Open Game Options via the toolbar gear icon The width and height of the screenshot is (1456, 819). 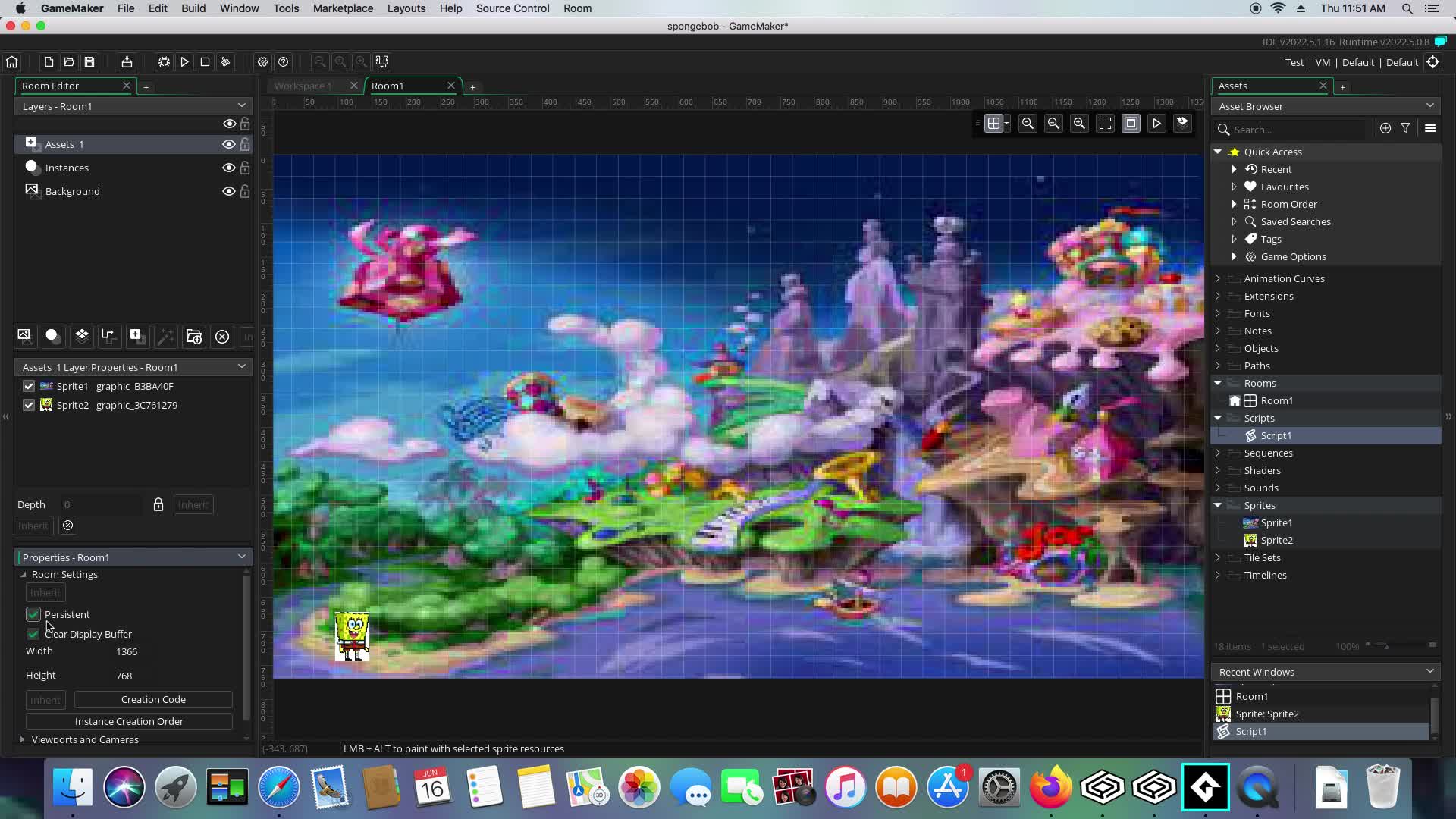click(x=262, y=62)
